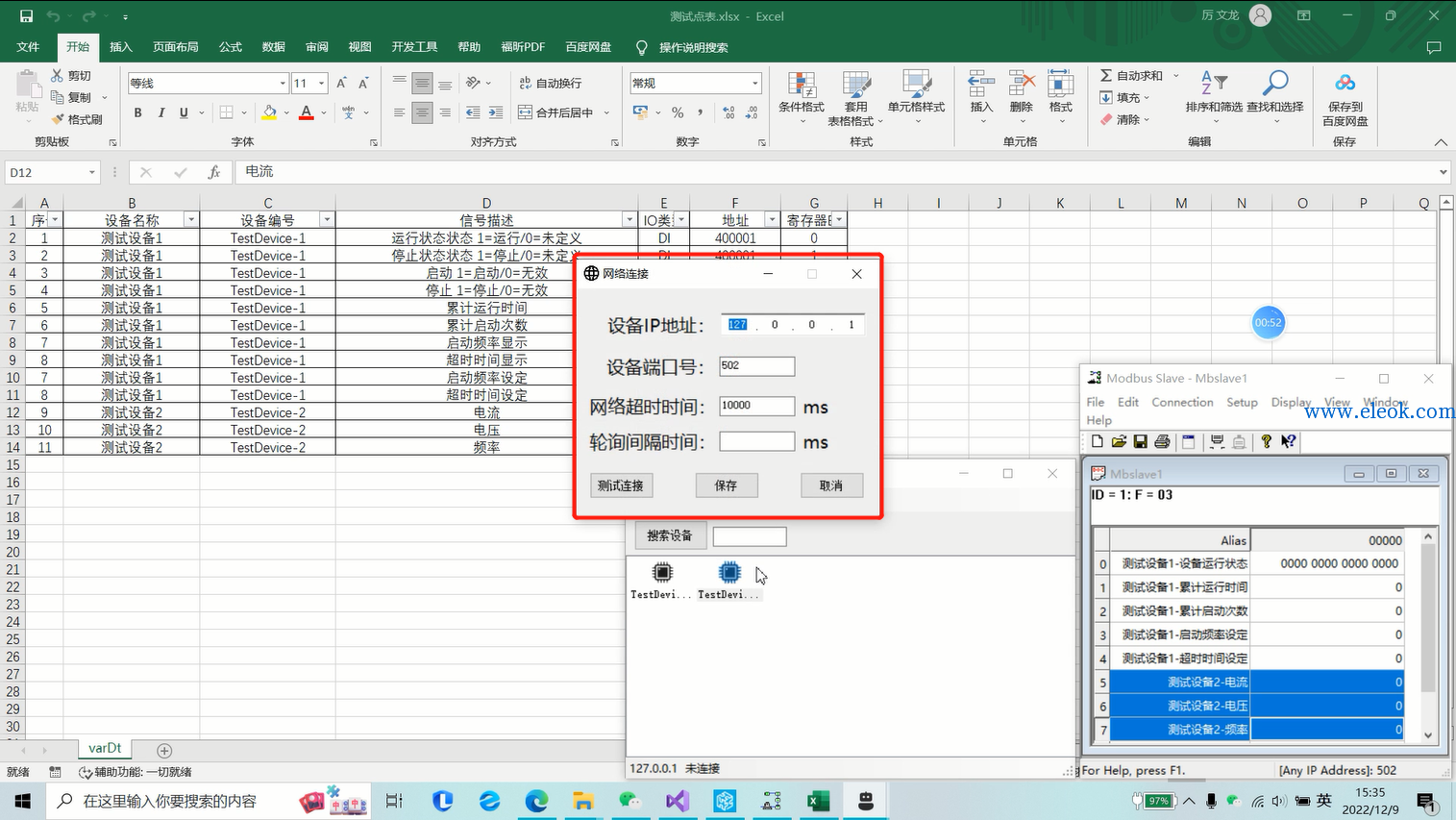Switch to the 公式 ribbon tab
This screenshot has height=820, width=1456.
[x=231, y=47]
